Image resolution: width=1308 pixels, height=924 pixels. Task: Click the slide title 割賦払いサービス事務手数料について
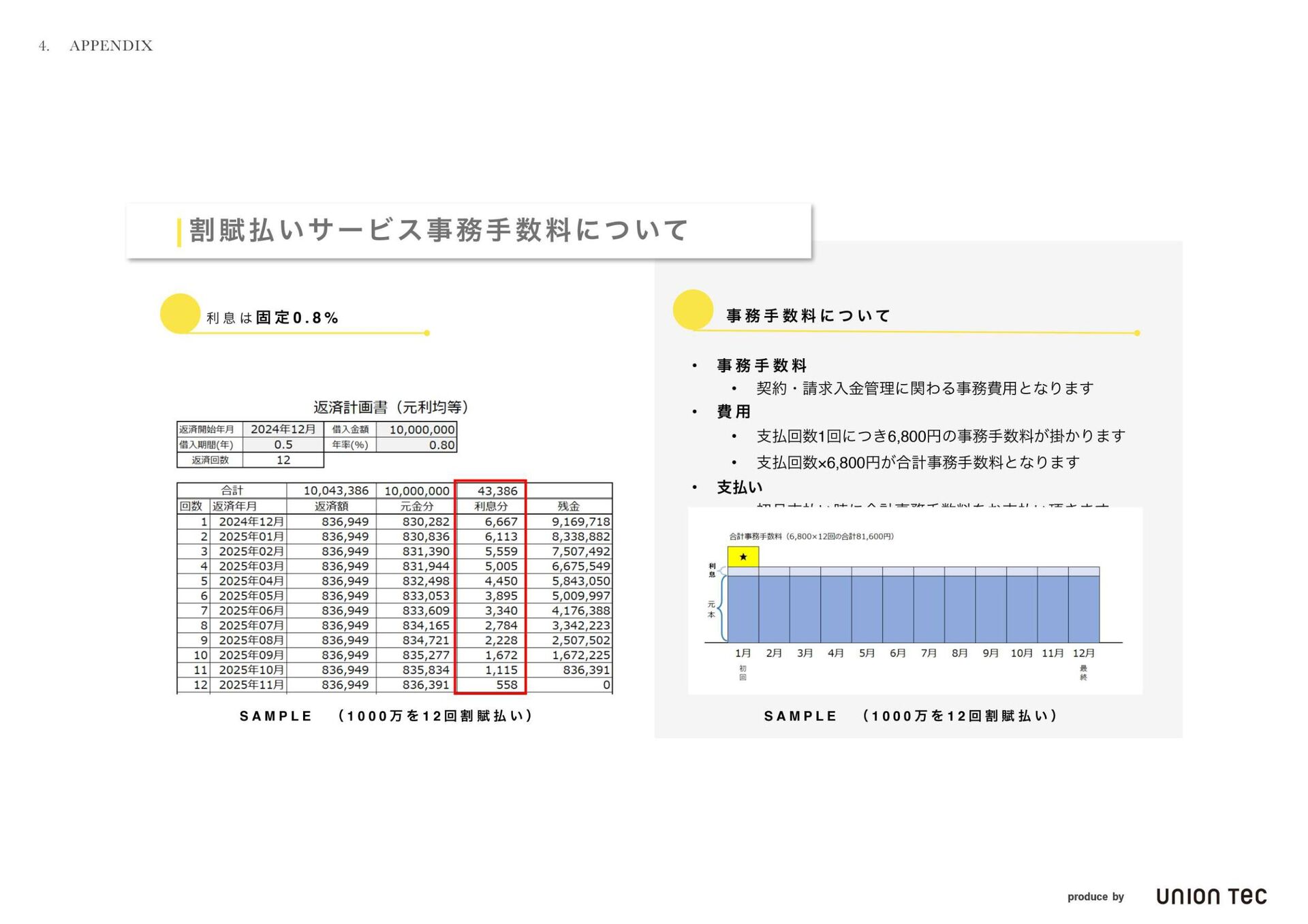tap(439, 230)
